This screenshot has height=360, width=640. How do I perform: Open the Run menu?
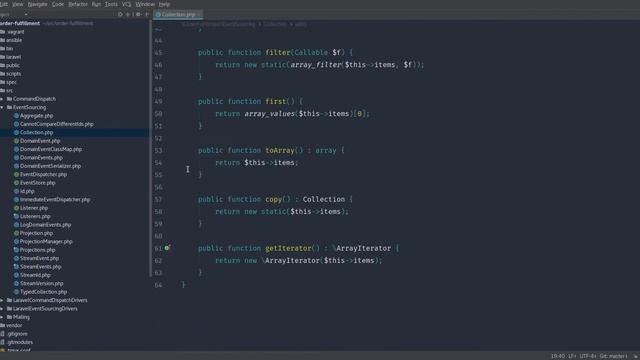(x=96, y=4)
